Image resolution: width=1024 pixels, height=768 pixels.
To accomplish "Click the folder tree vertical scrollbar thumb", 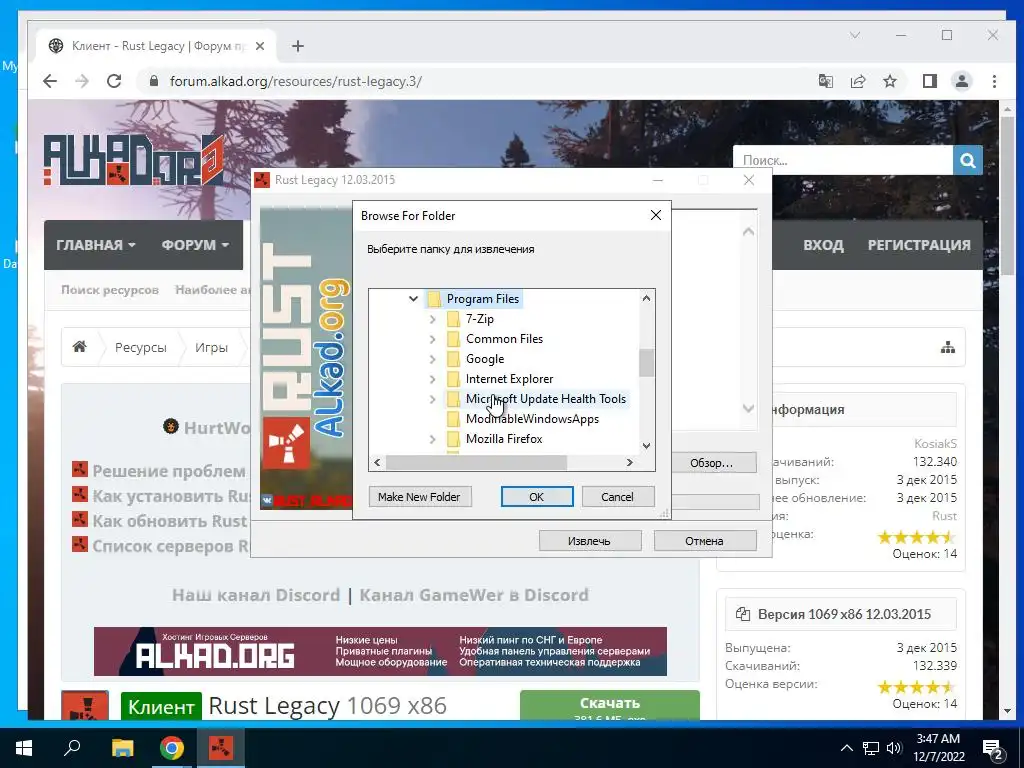I will pos(647,362).
